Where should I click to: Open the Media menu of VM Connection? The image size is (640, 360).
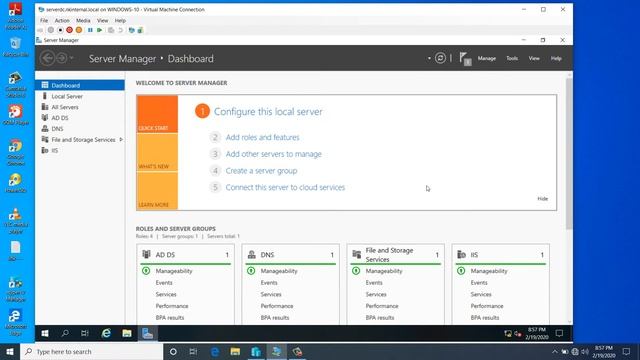[x=83, y=20]
